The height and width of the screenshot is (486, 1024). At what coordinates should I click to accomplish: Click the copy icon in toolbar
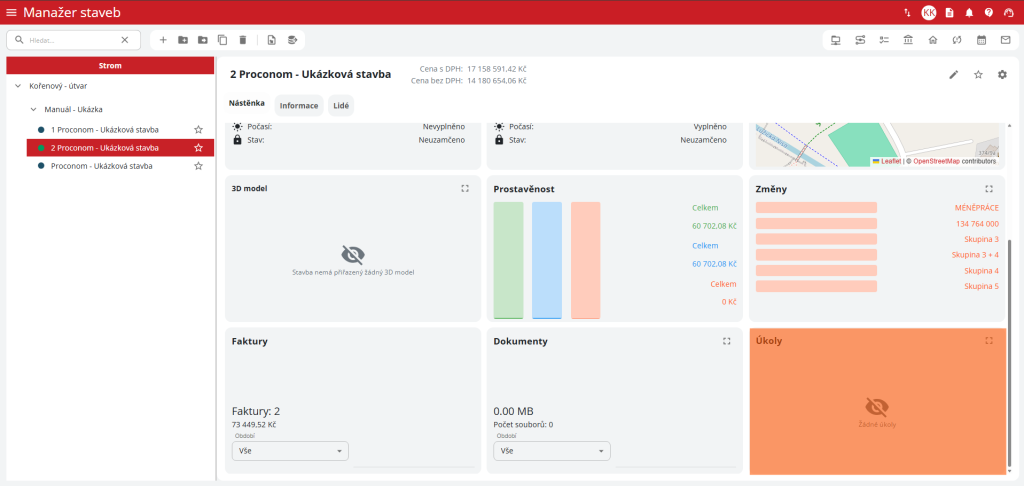[222, 40]
